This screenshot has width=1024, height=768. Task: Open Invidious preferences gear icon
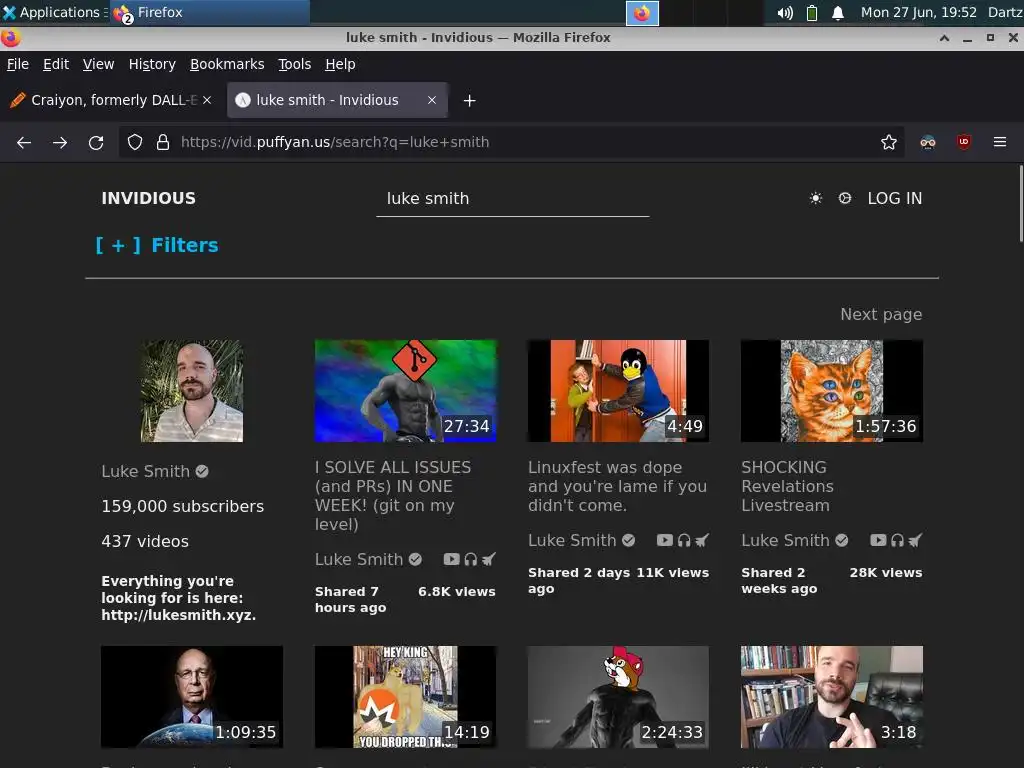844,198
